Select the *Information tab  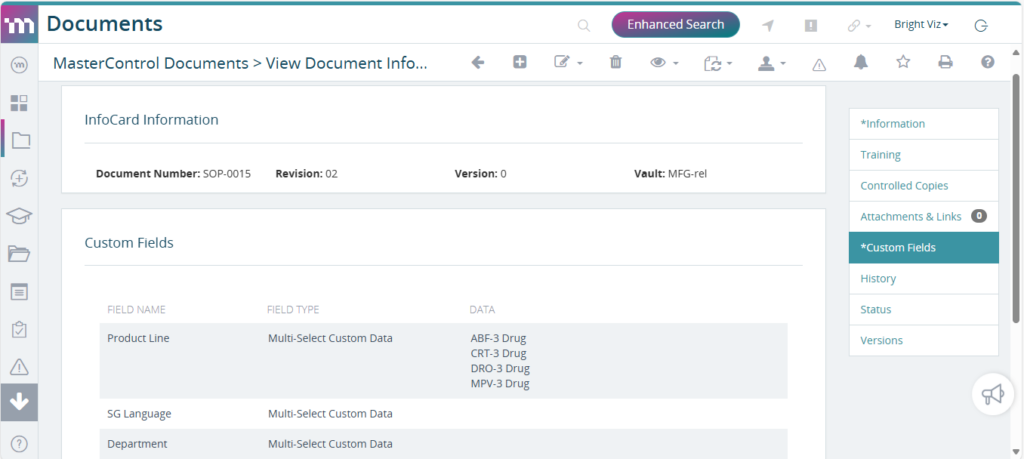click(923, 124)
